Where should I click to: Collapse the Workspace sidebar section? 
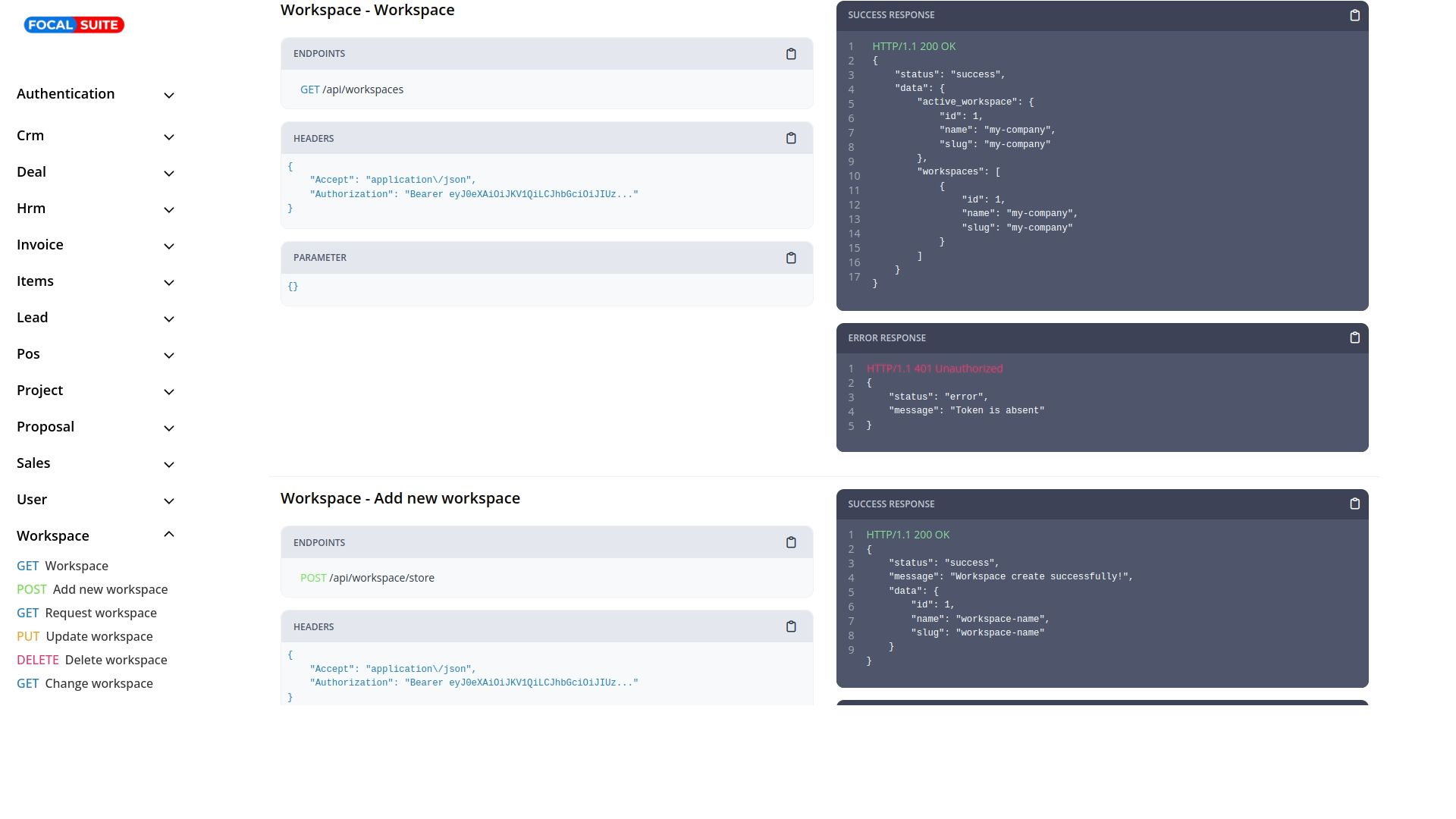coord(96,535)
